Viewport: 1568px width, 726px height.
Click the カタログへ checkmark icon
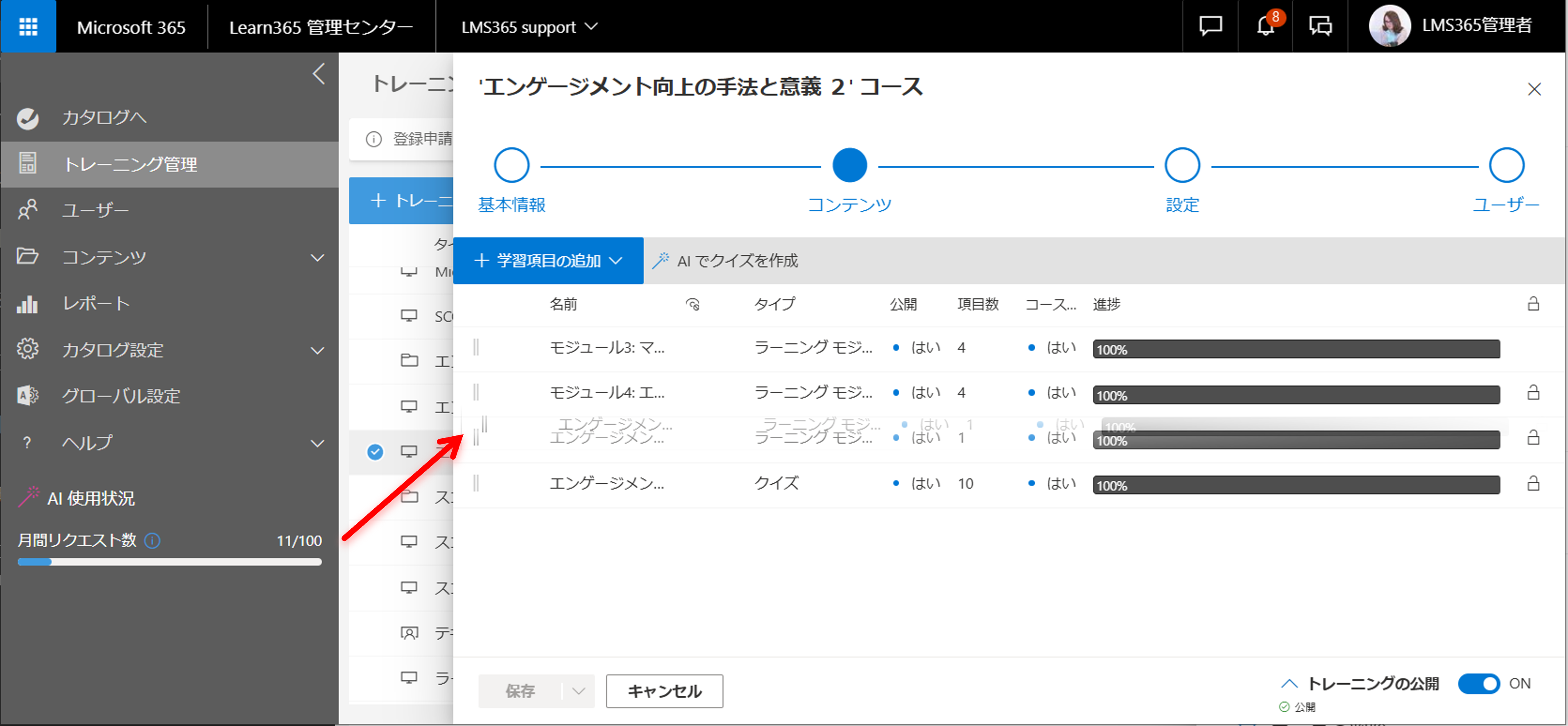click(x=27, y=118)
